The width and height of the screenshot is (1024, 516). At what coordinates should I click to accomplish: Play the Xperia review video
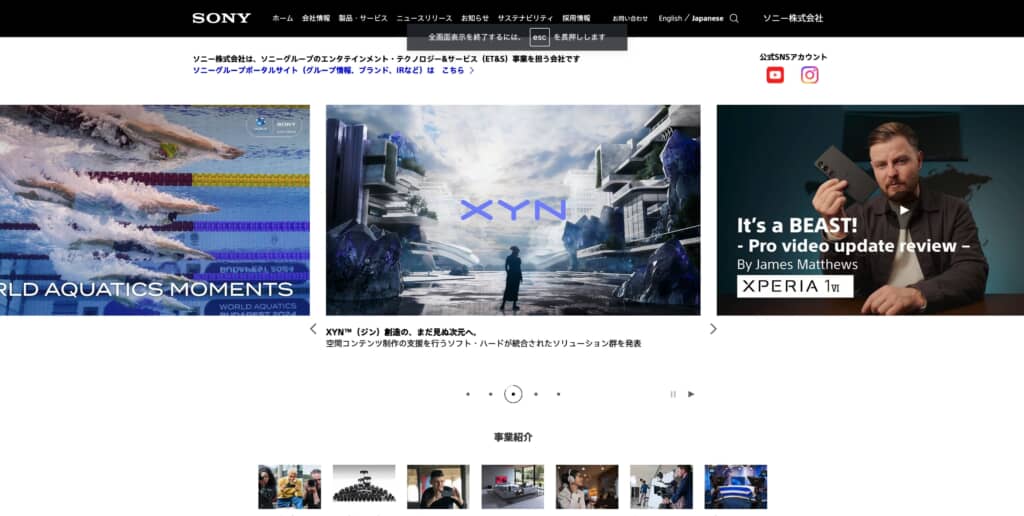point(904,210)
